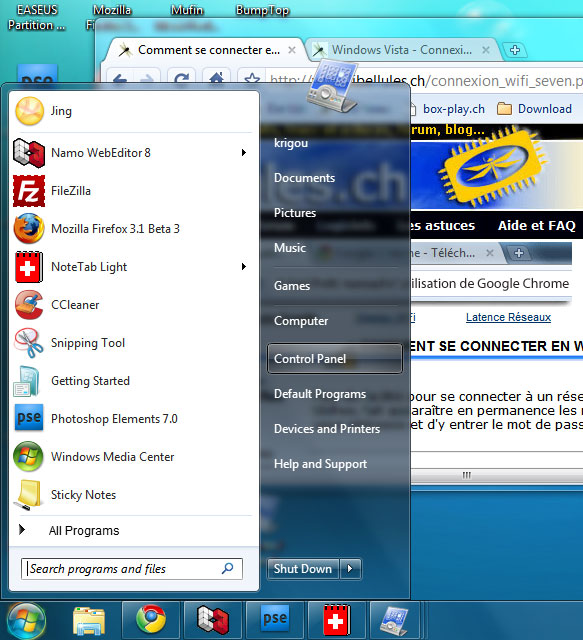This screenshot has height=640, width=583.
Task: Start CCleaner from the Start menu
Action: click(x=134, y=304)
